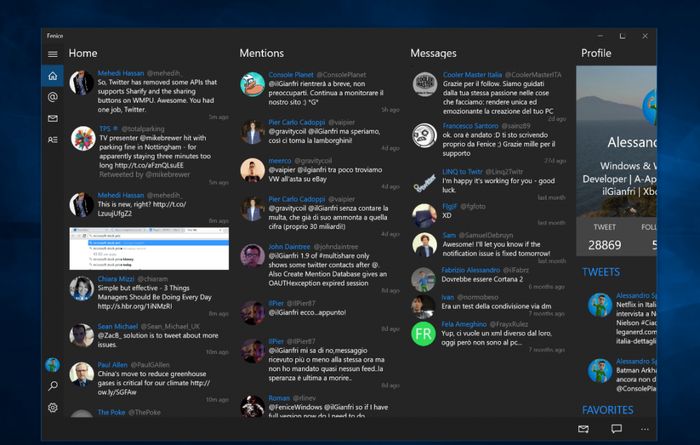Viewport: 700px width, 445px height.
Task: Select the Messages column header
Action: (433, 53)
